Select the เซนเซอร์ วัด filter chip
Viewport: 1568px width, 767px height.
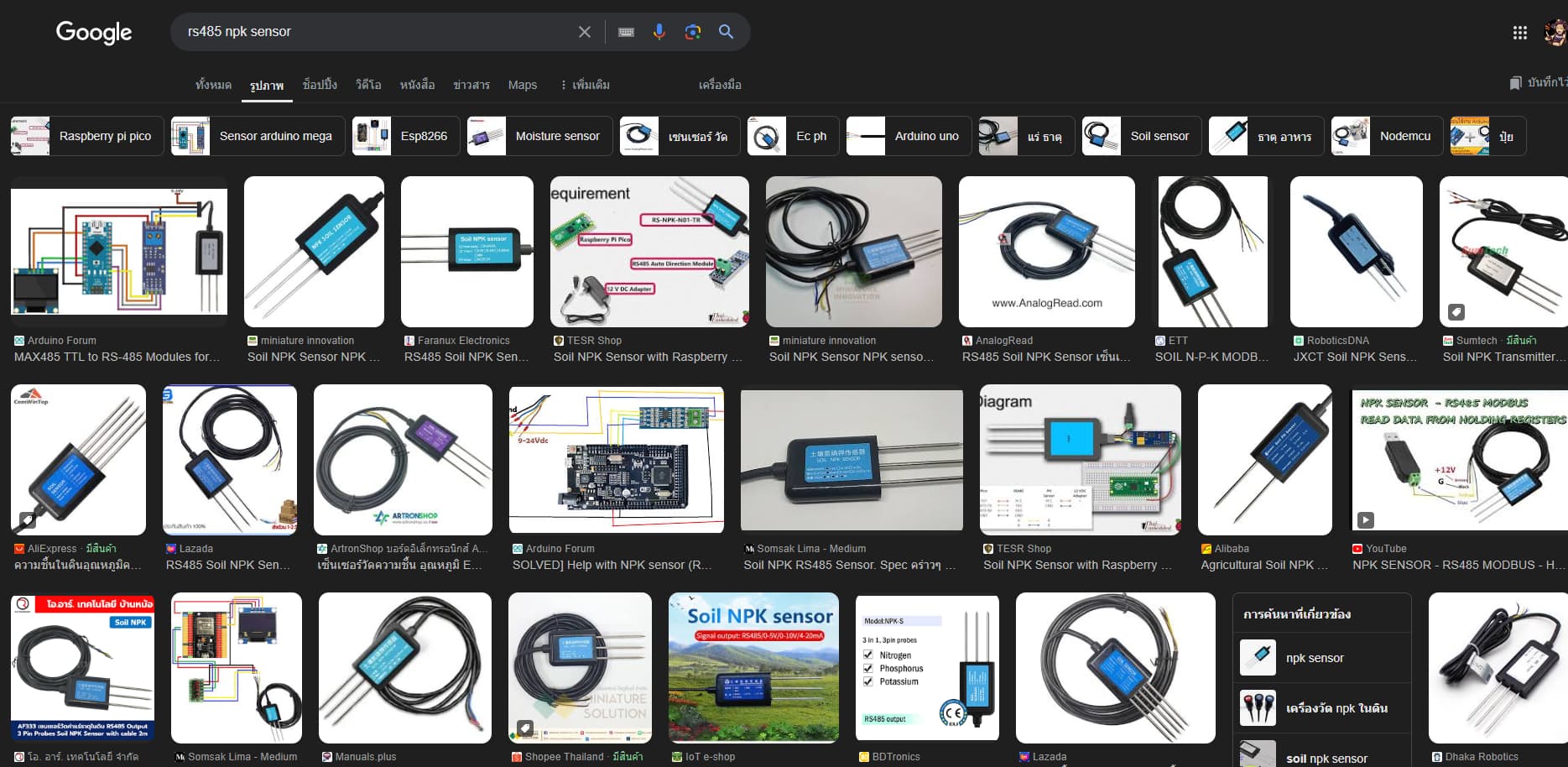pos(680,136)
